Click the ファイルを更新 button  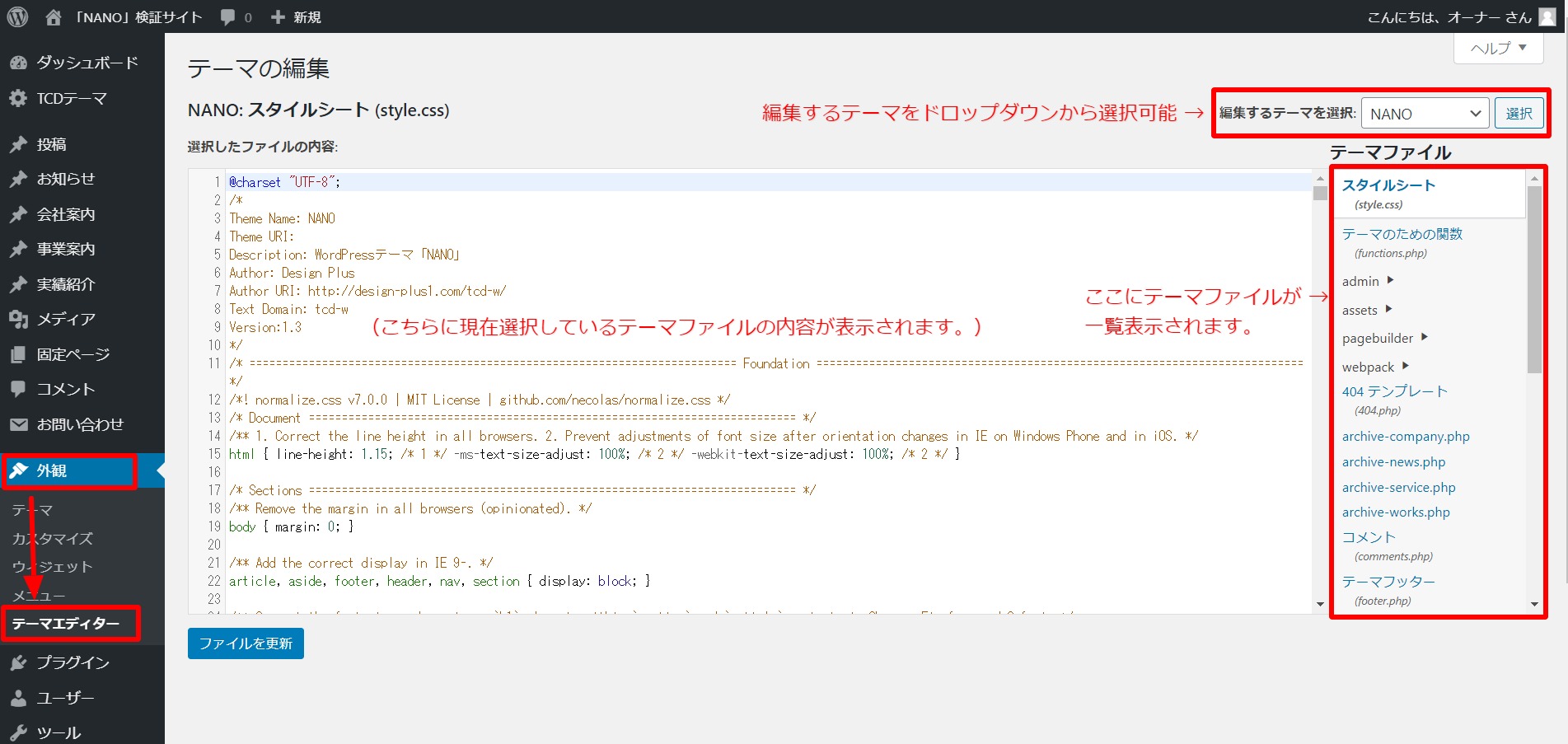coord(246,643)
